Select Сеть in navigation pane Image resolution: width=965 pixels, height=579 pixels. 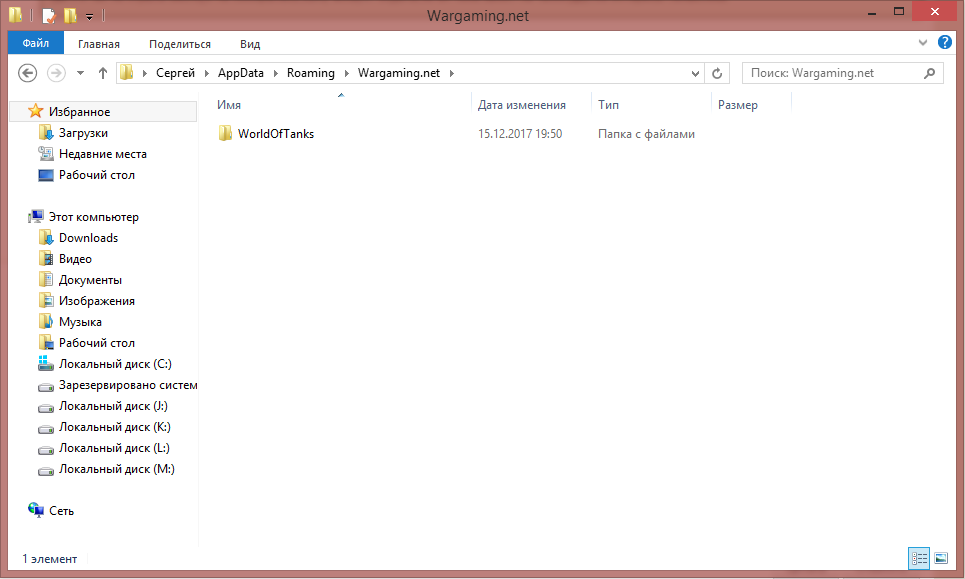(x=61, y=511)
